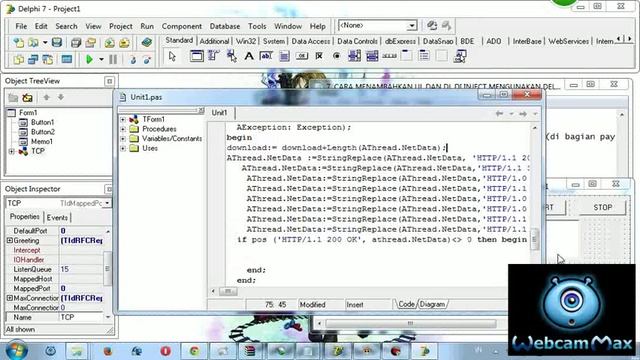Select the GroupBox component icon

(407, 56)
